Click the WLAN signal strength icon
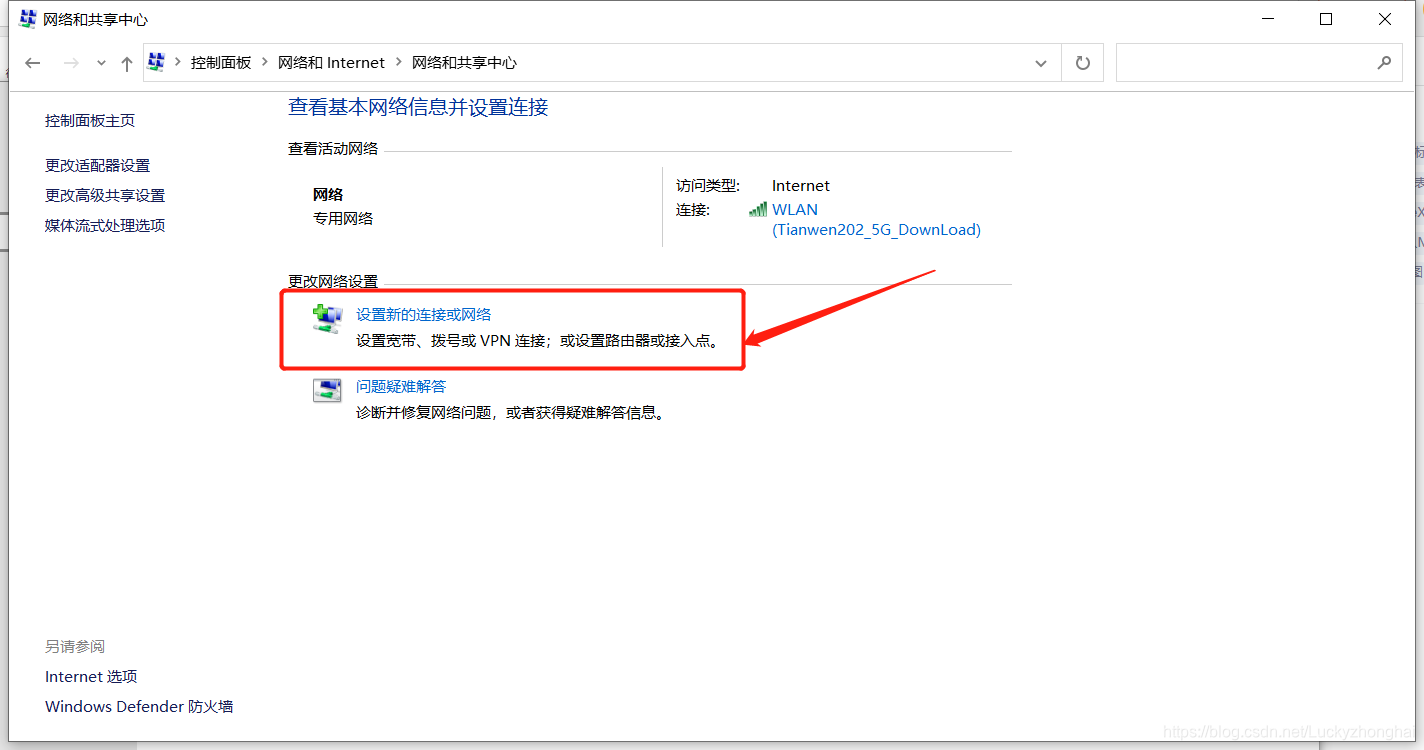This screenshot has height=750, width=1424. (758, 210)
